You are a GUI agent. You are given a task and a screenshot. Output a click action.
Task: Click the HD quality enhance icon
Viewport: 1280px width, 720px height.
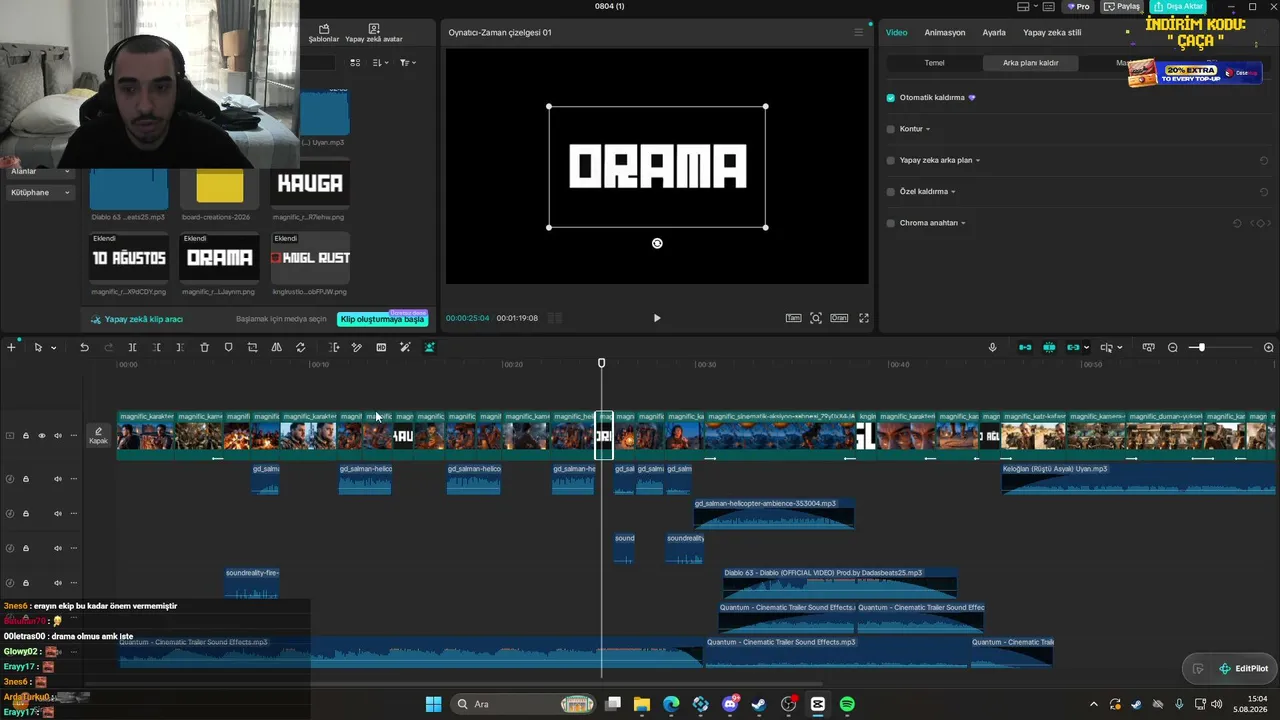pos(381,347)
